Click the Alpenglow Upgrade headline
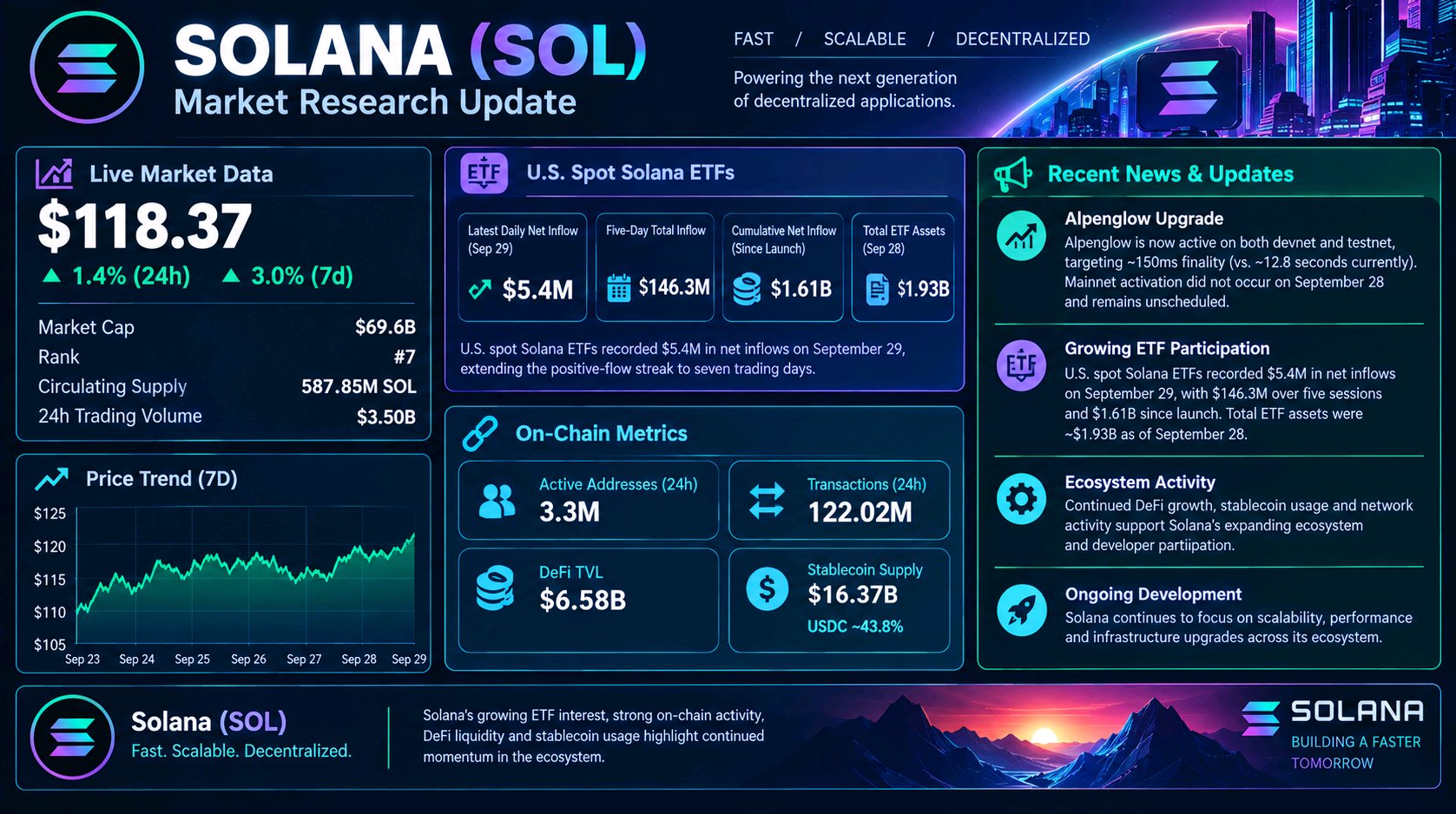Screen dimensions: 1456x814 pyautogui.click(x=1144, y=219)
